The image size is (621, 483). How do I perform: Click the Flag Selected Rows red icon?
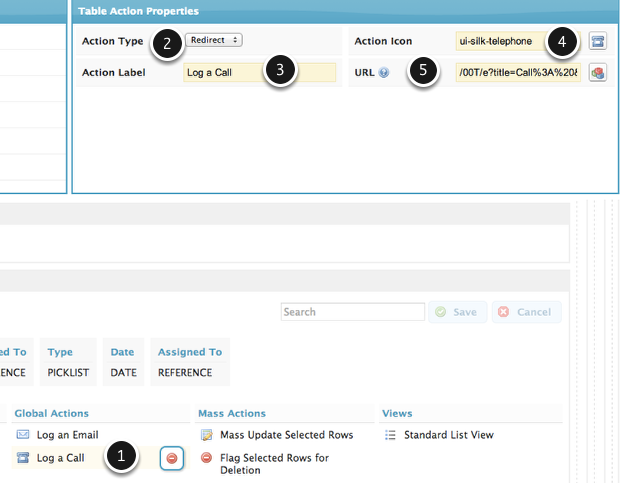207,458
